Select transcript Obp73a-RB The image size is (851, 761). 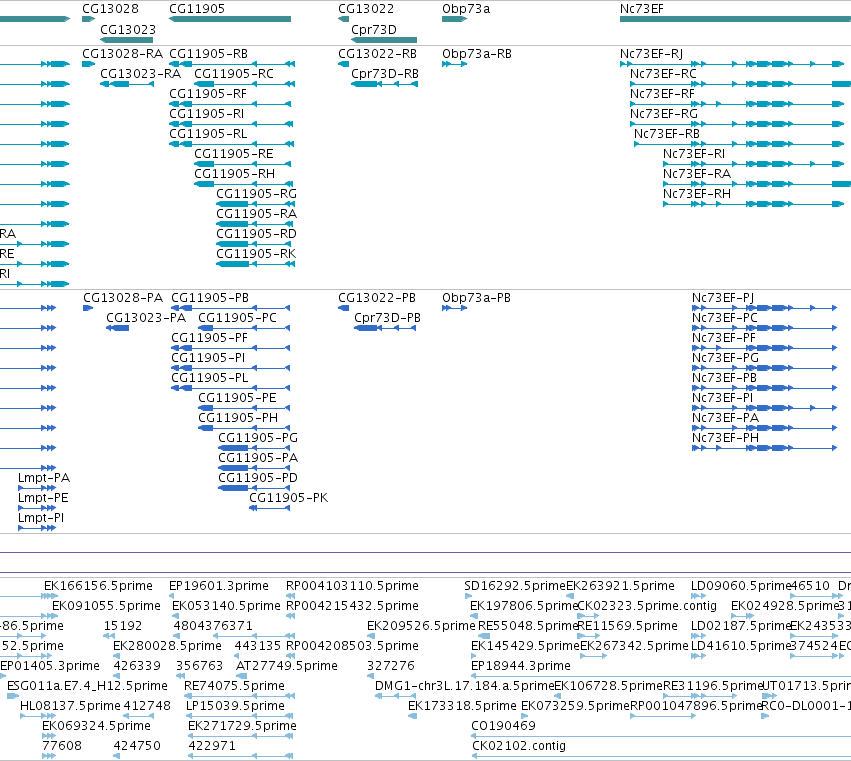[477, 54]
